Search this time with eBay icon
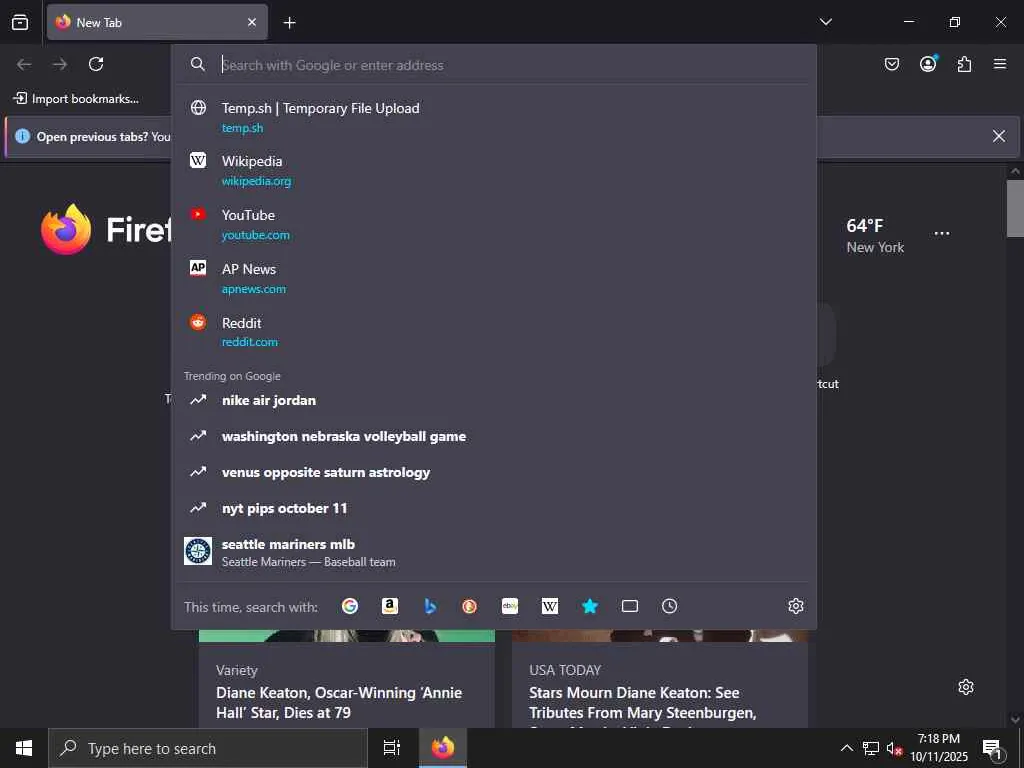Screen dimensions: 1024x768 click(510, 606)
